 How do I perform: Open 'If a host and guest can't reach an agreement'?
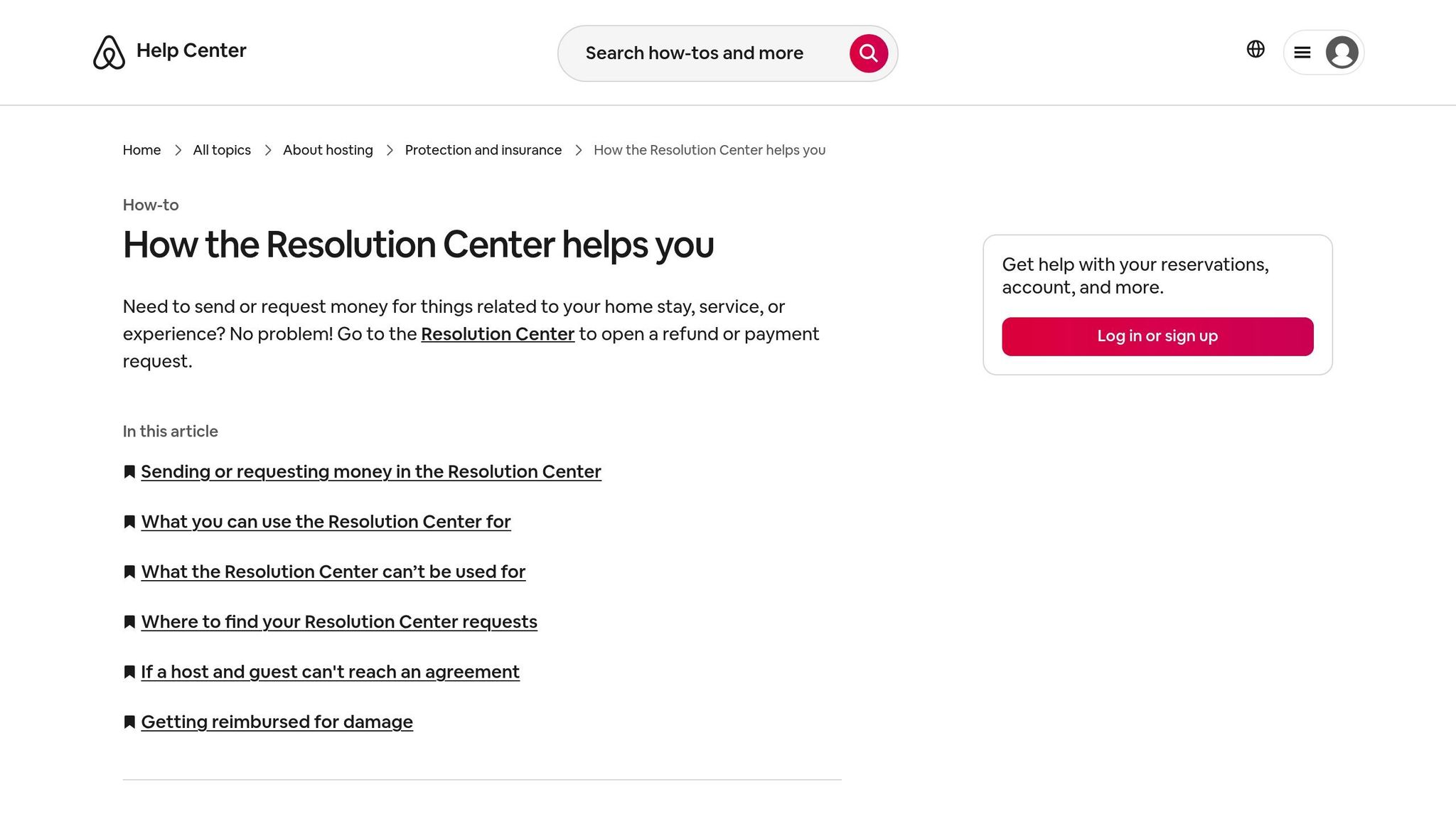click(x=330, y=672)
